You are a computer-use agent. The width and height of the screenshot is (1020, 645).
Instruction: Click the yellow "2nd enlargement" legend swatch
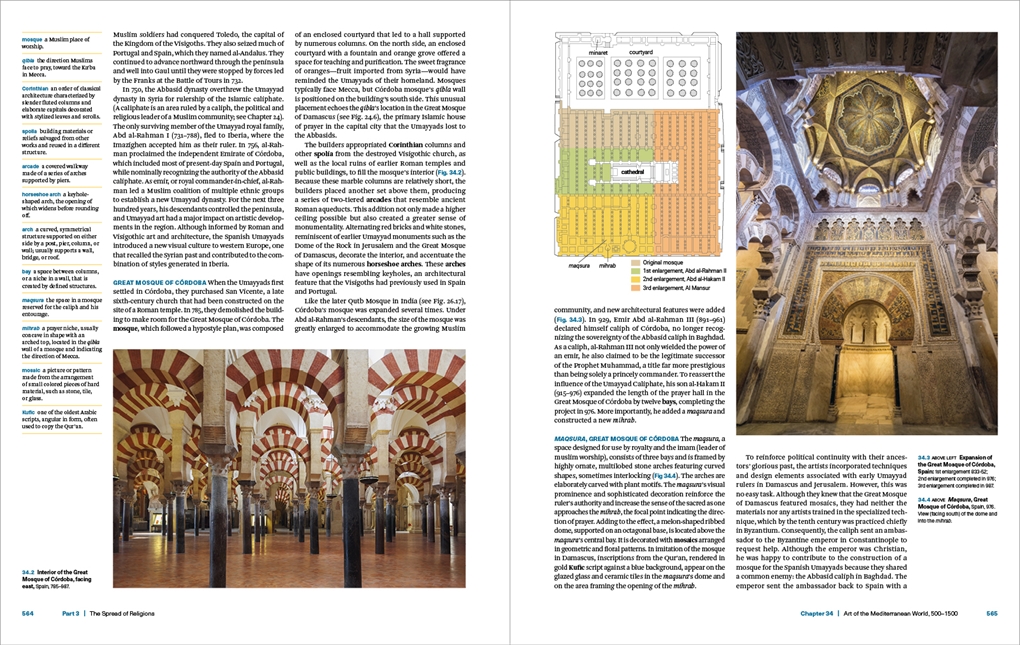point(637,280)
